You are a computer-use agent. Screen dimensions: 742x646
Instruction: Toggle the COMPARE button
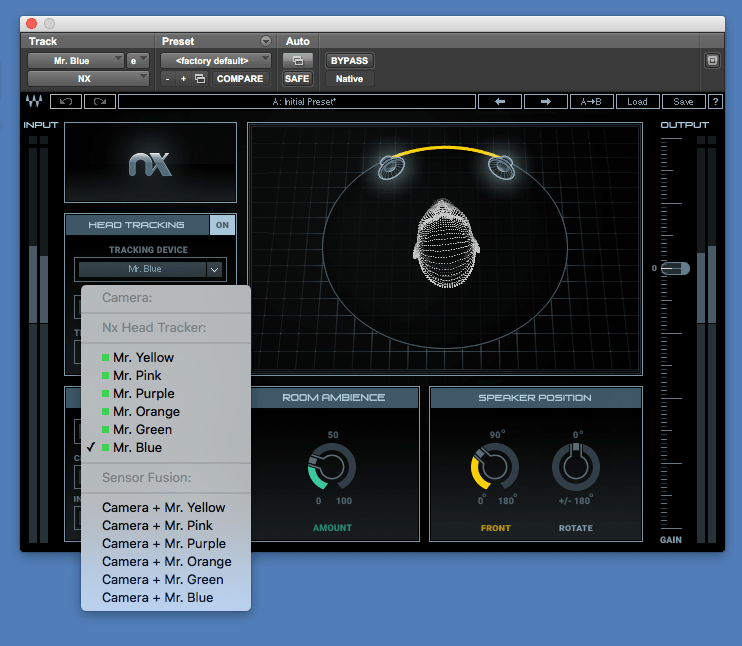point(240,79)
